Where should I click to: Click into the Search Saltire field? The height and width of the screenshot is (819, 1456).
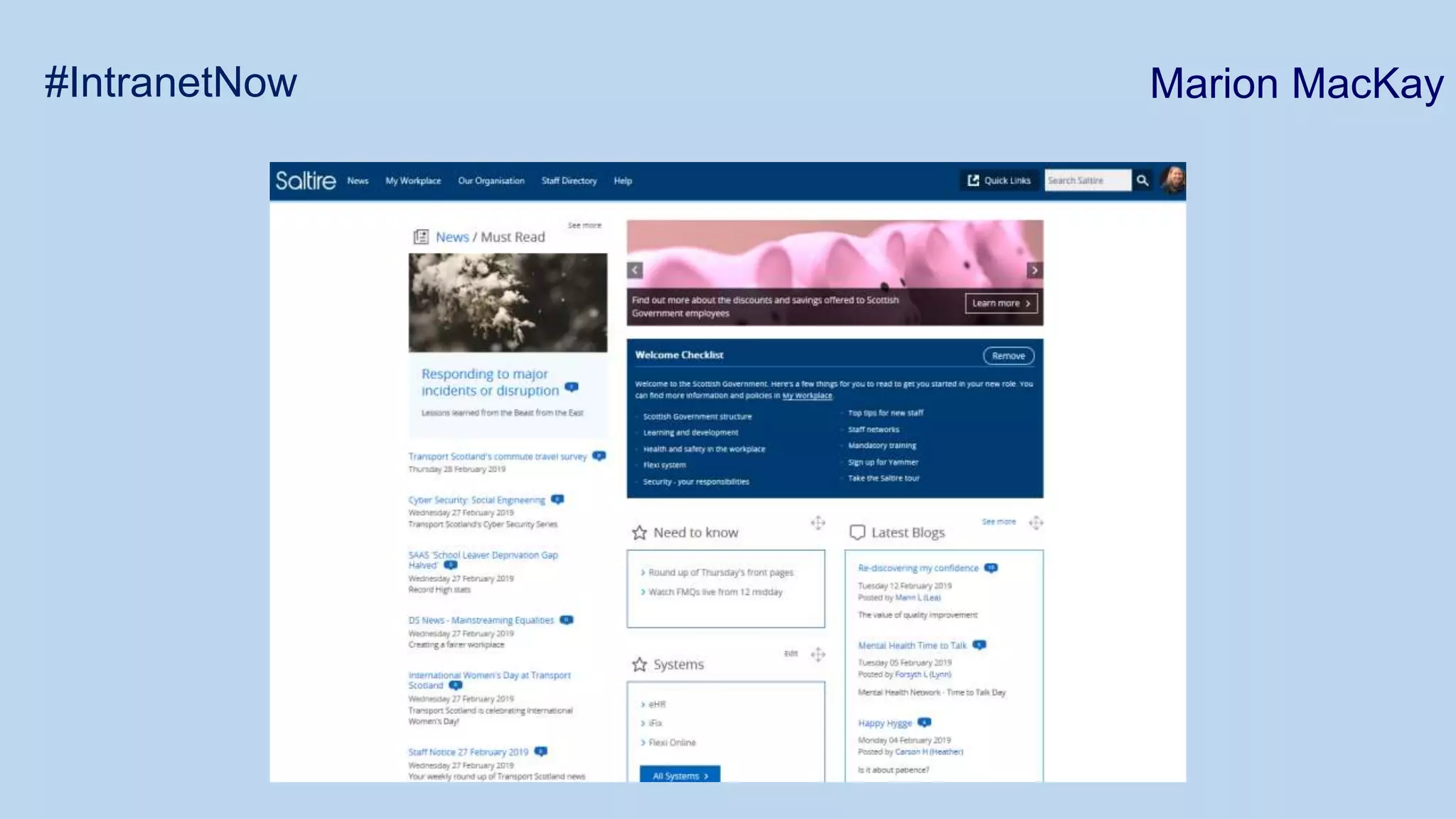(x=1086, y=181)
